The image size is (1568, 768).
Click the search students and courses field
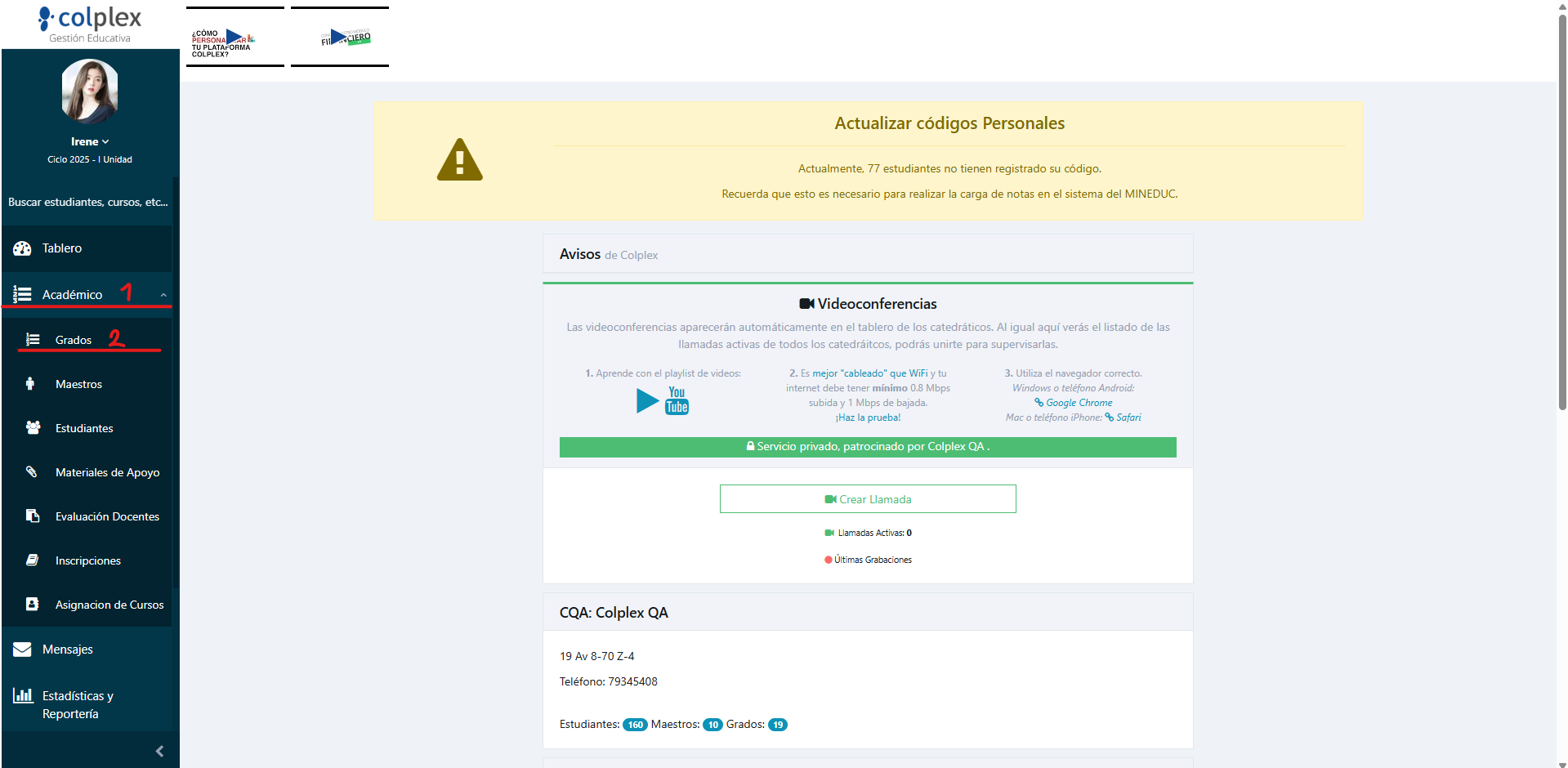pos(88,202)
